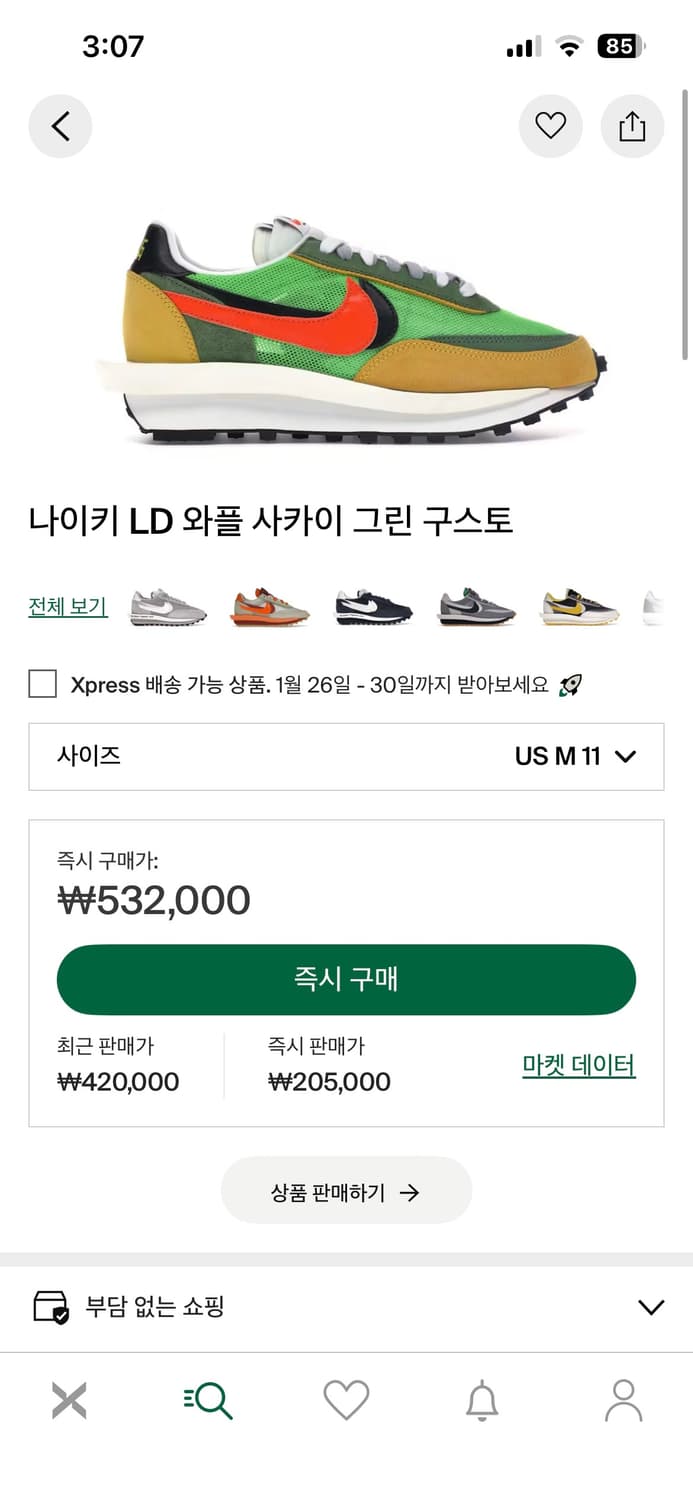Open the search tab in bottom navigation
Image resolution: width=693 pixels, height=1500 pixels.
(207, 1400)
